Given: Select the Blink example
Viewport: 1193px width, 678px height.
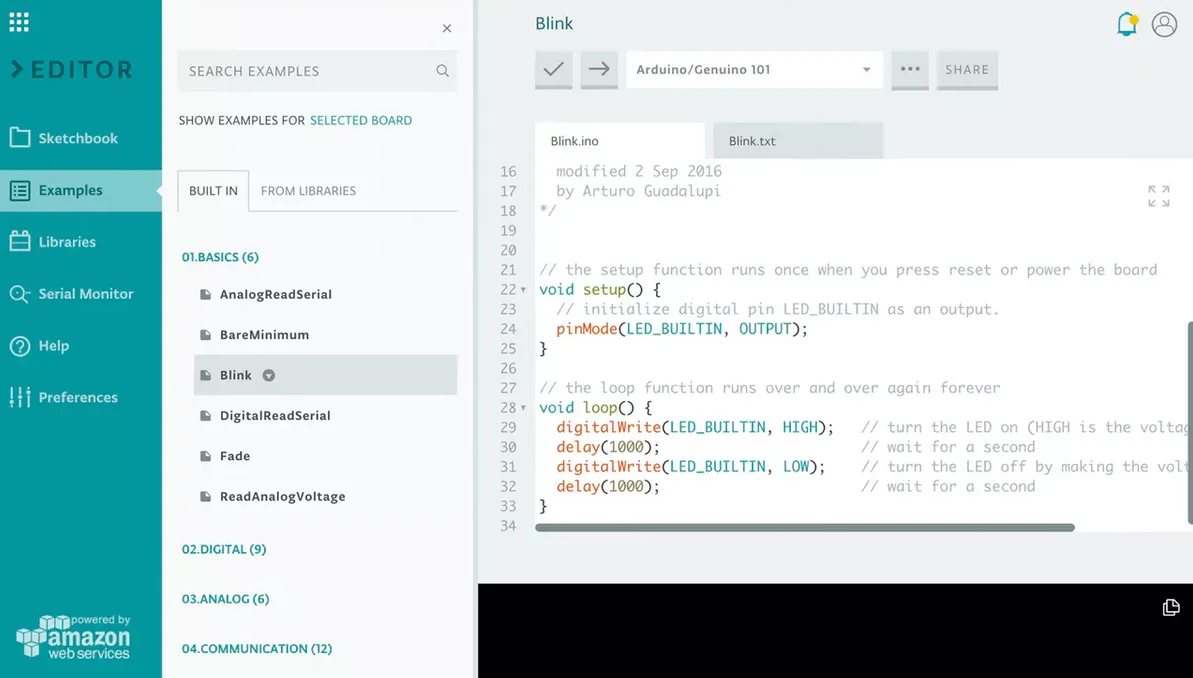Looking at the screenshot, I should [x=326, y=375].
